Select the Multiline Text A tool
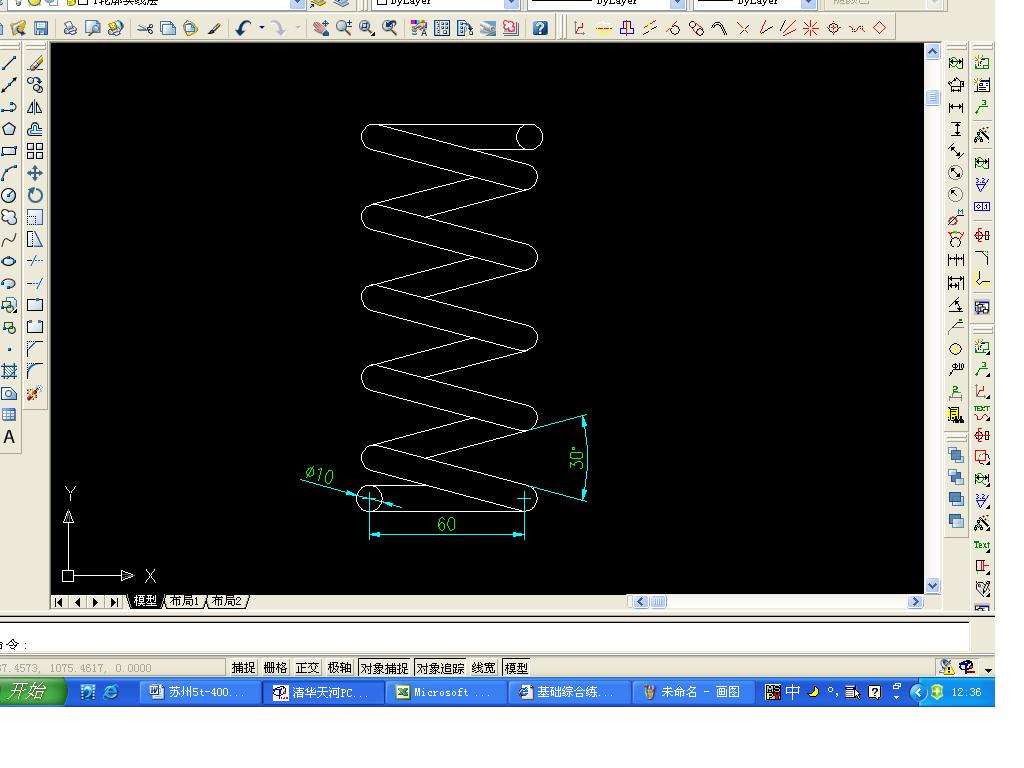The width and height of the screenshot is (1024, 768). (8, 438)
